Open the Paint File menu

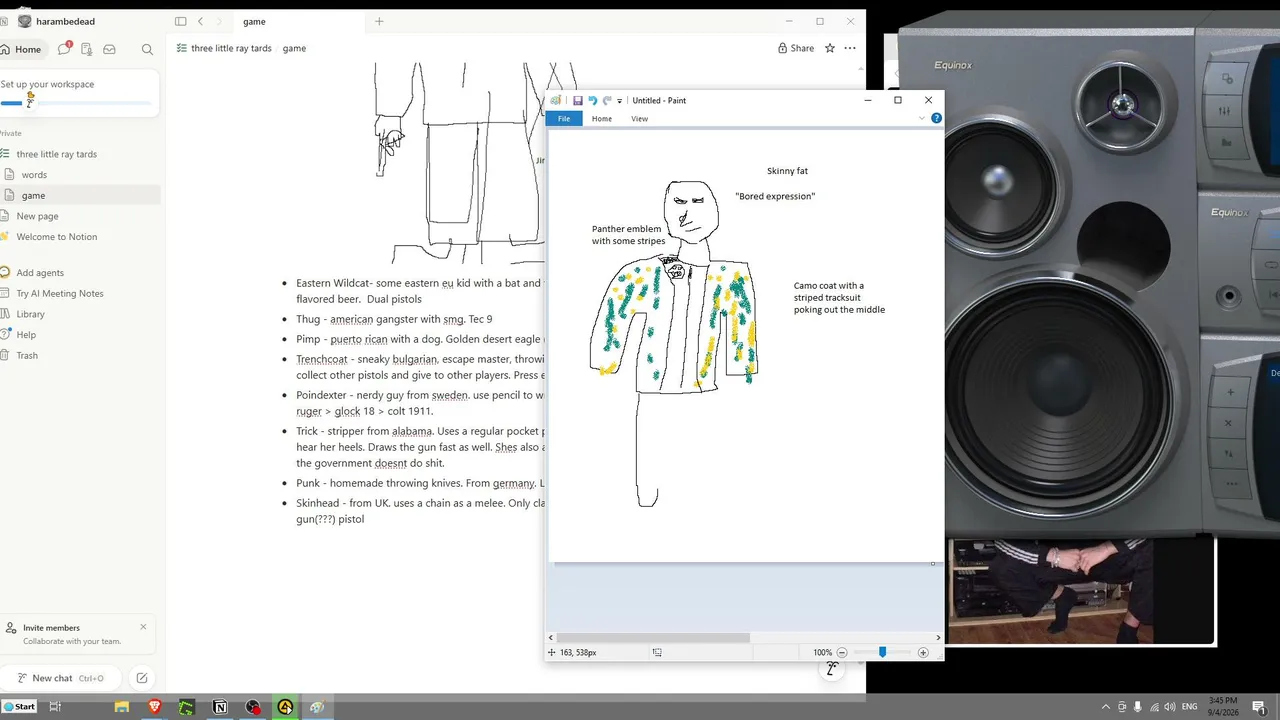point(564,118)
